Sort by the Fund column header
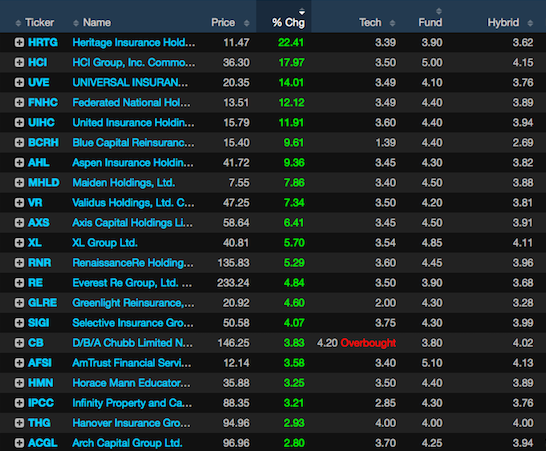The width and height of the screenshot is (546, 451). [430, 22]
